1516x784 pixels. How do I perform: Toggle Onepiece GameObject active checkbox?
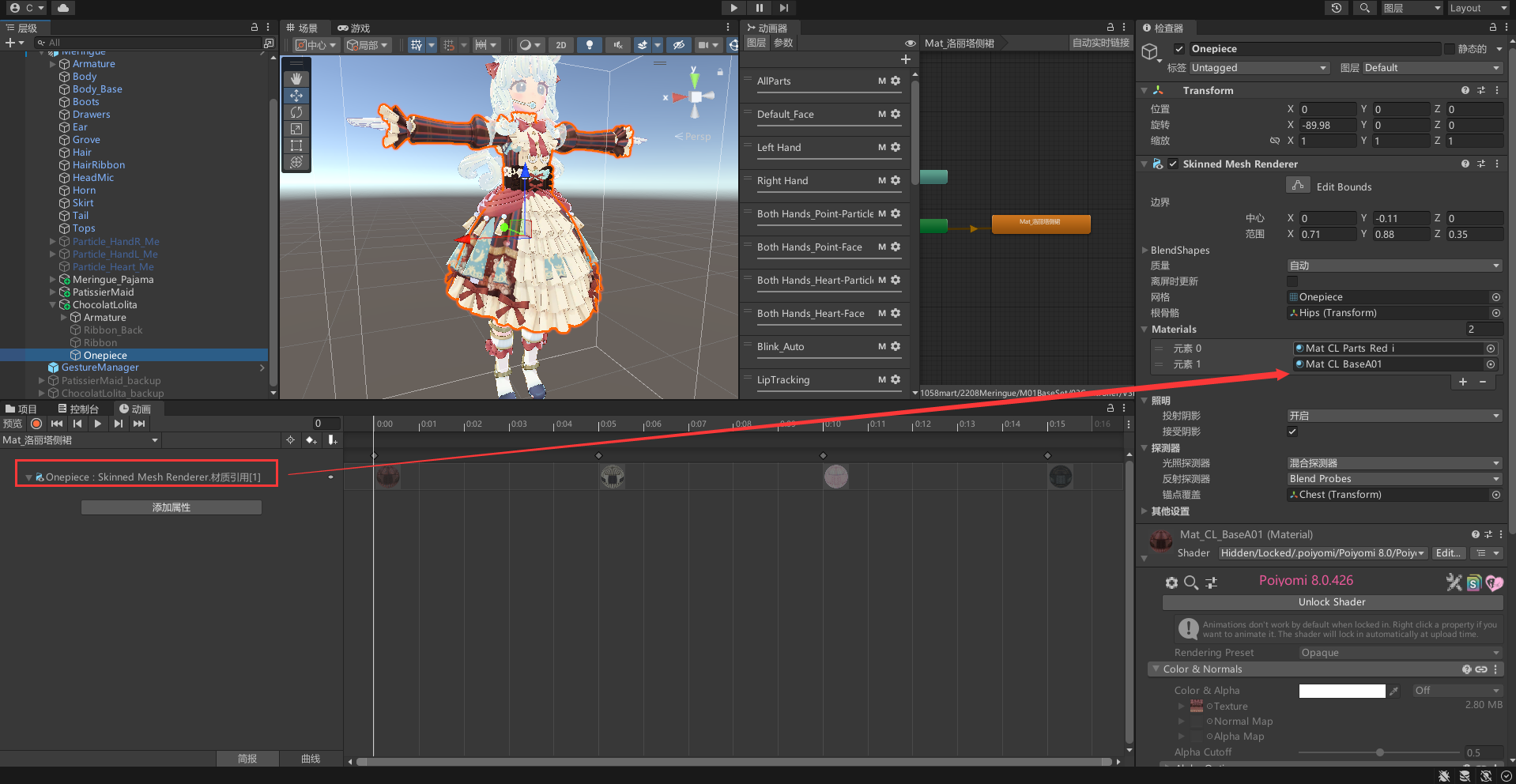[1179, 49]
